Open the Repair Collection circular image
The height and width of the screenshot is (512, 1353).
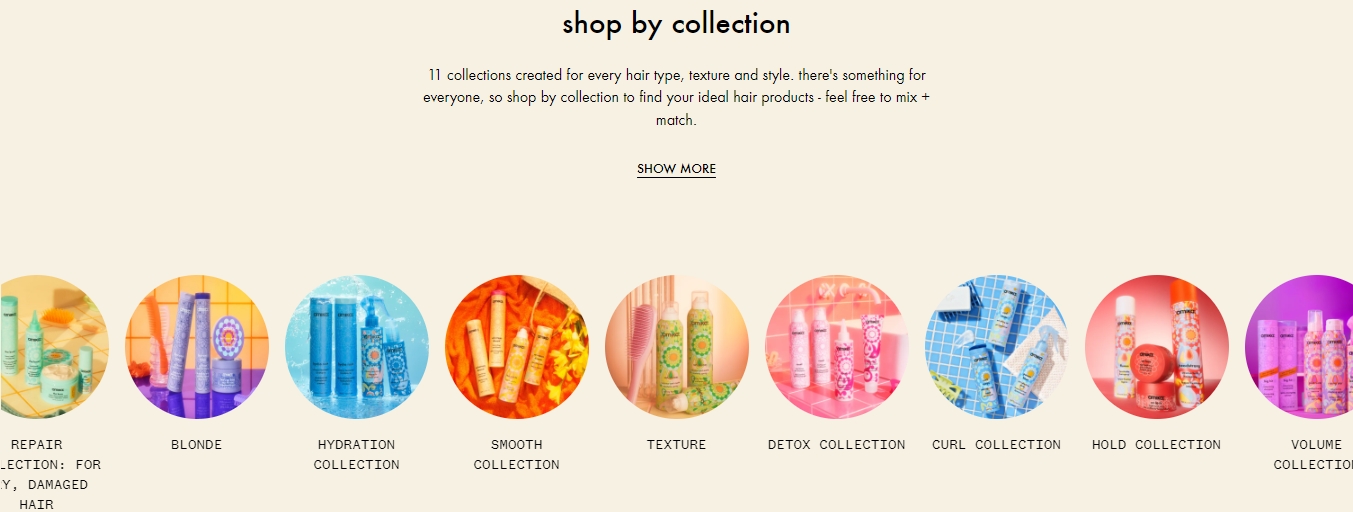[54, 347]
